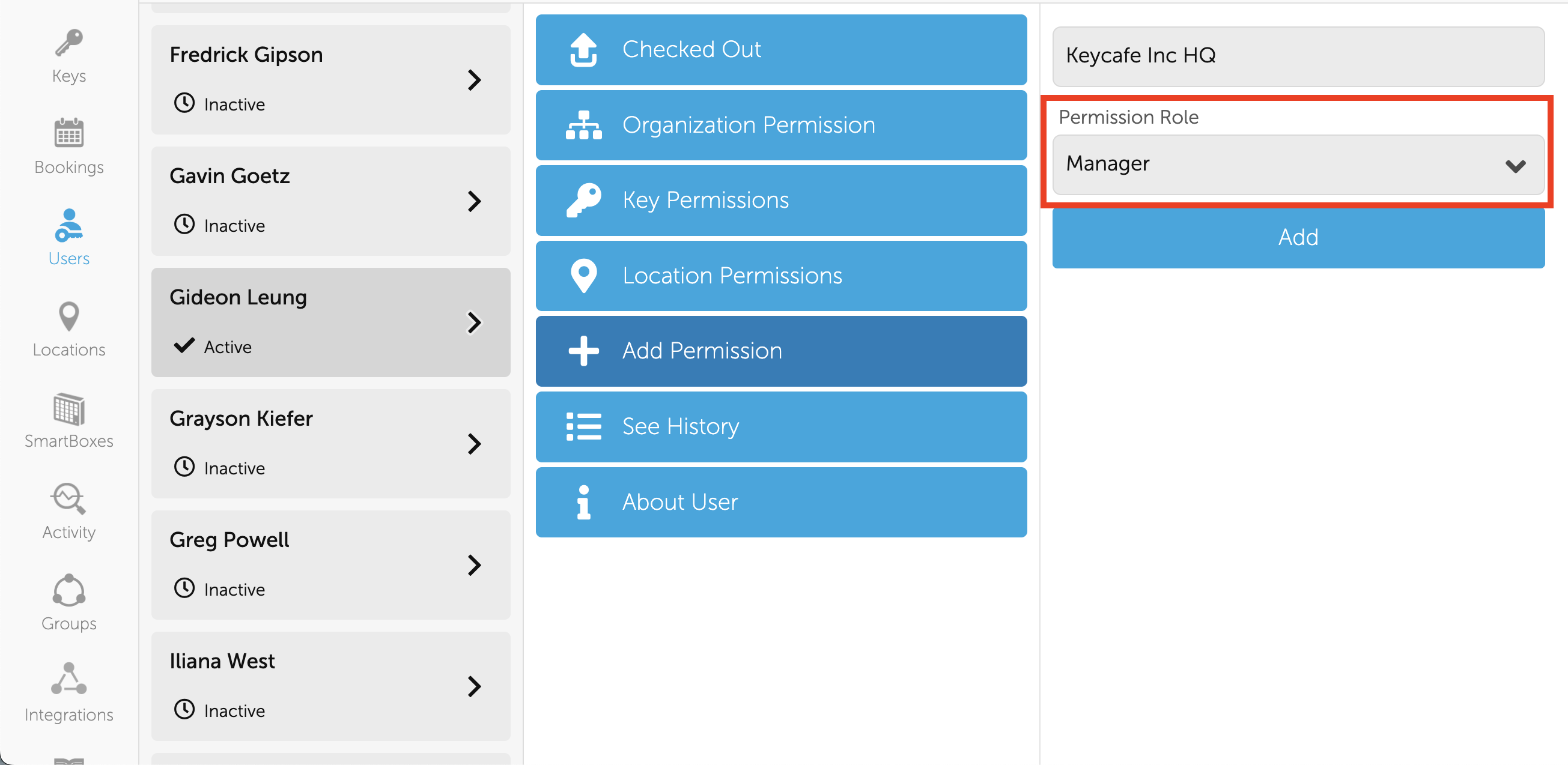1568x765 pixels.
Task: Expand Gavin Goetz's chevron arrow
Action: click(474, 201)
